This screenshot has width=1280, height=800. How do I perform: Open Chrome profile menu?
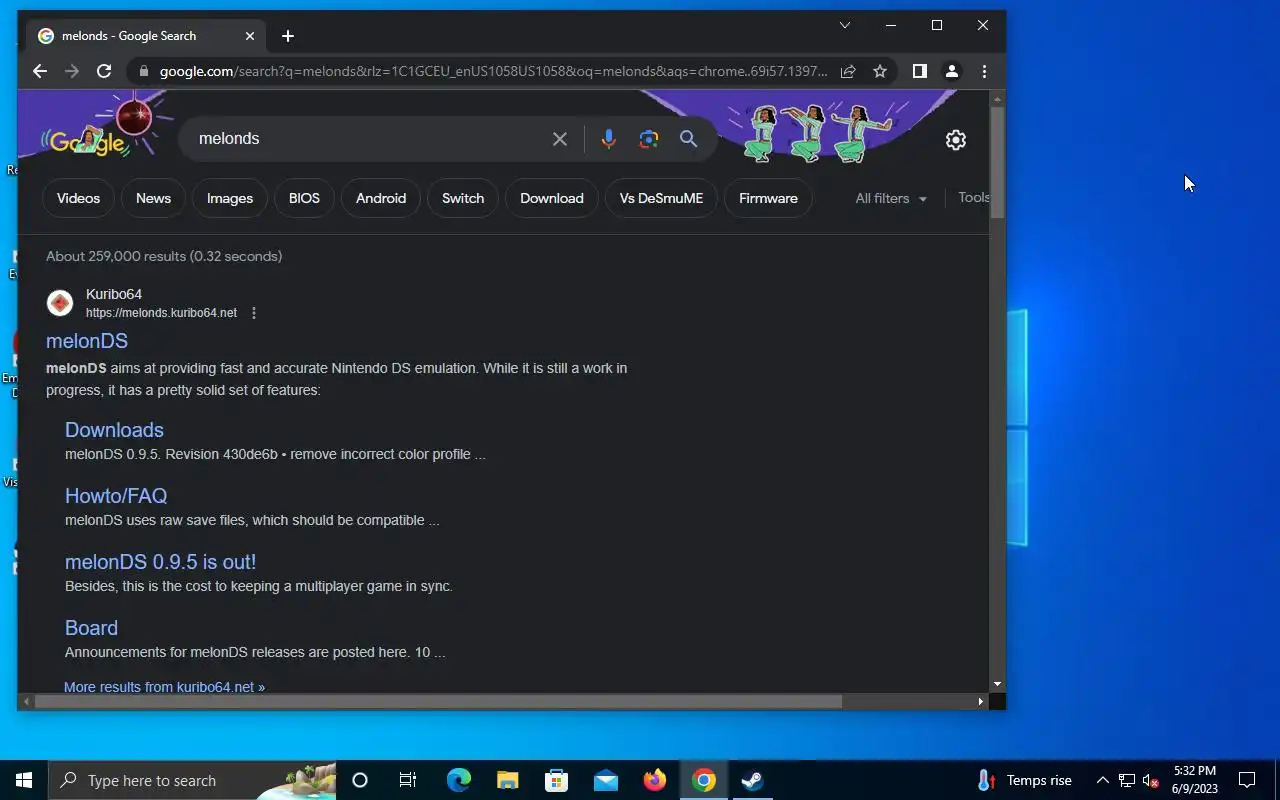pyautogui.click(x=952, y=71)
